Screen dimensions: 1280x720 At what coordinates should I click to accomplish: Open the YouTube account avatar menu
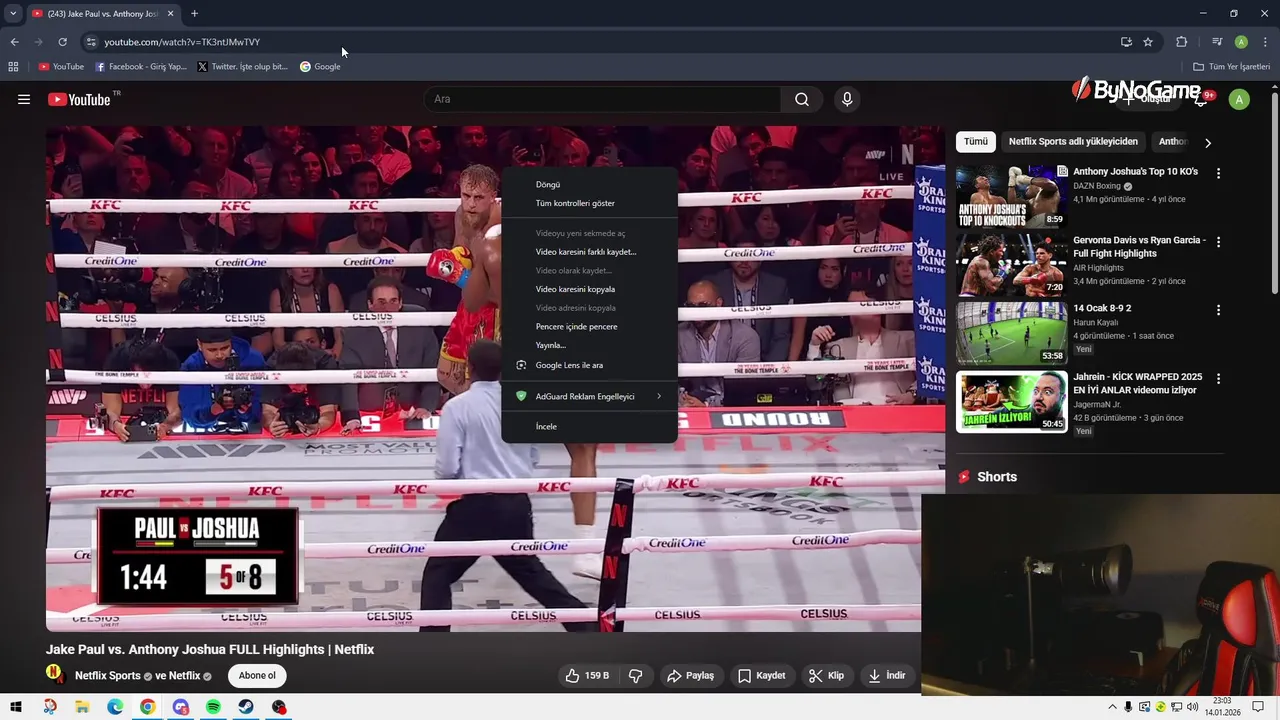tap(1239, 99)
